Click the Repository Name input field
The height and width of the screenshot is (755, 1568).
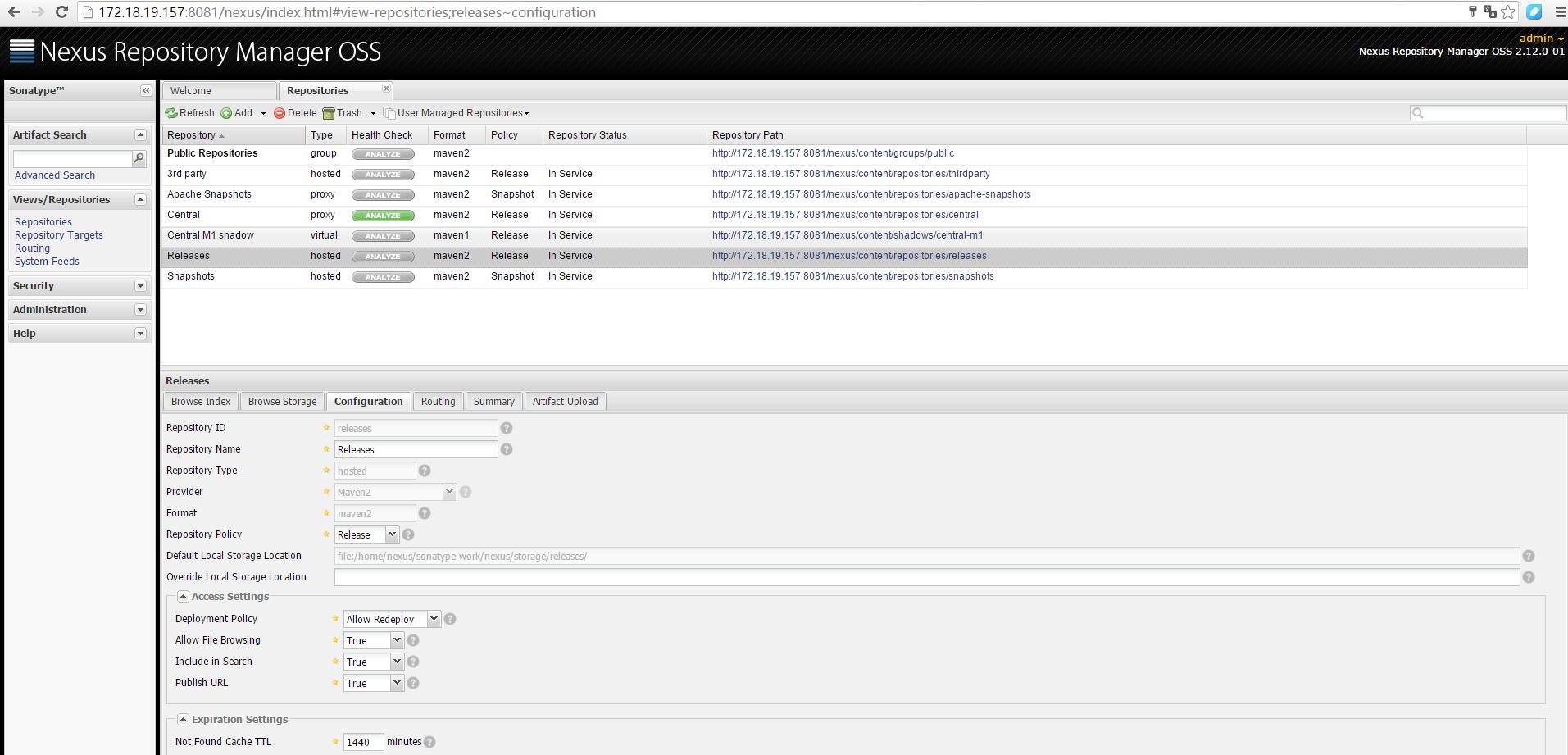point(416,449)
